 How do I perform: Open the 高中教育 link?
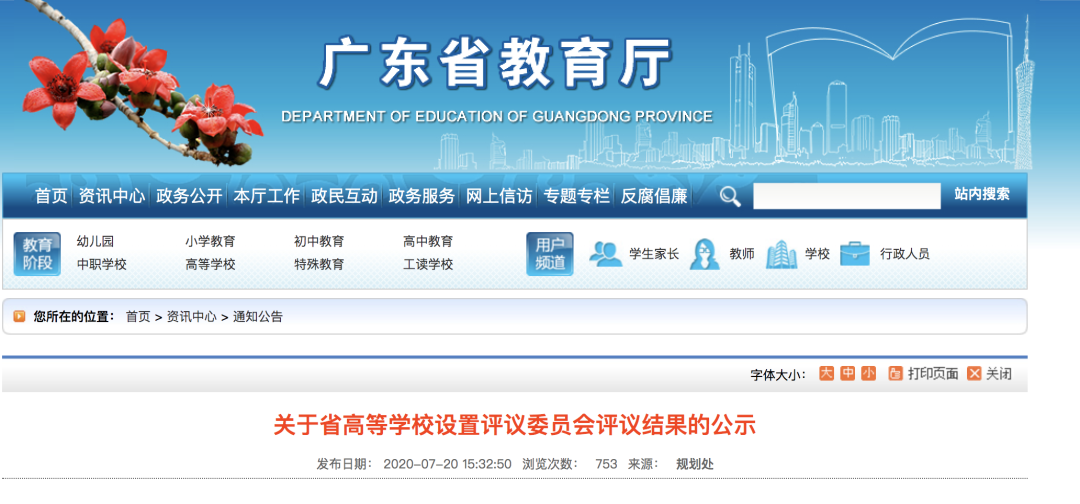pos(428,242)
